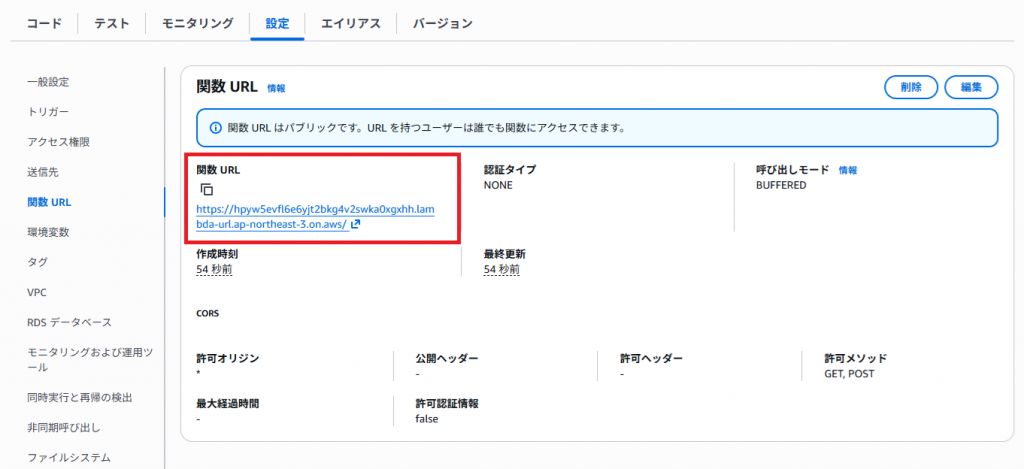Select VPC in the left navigation
The width and height of the screenshot is (1024, 469).
click(37, 292)
